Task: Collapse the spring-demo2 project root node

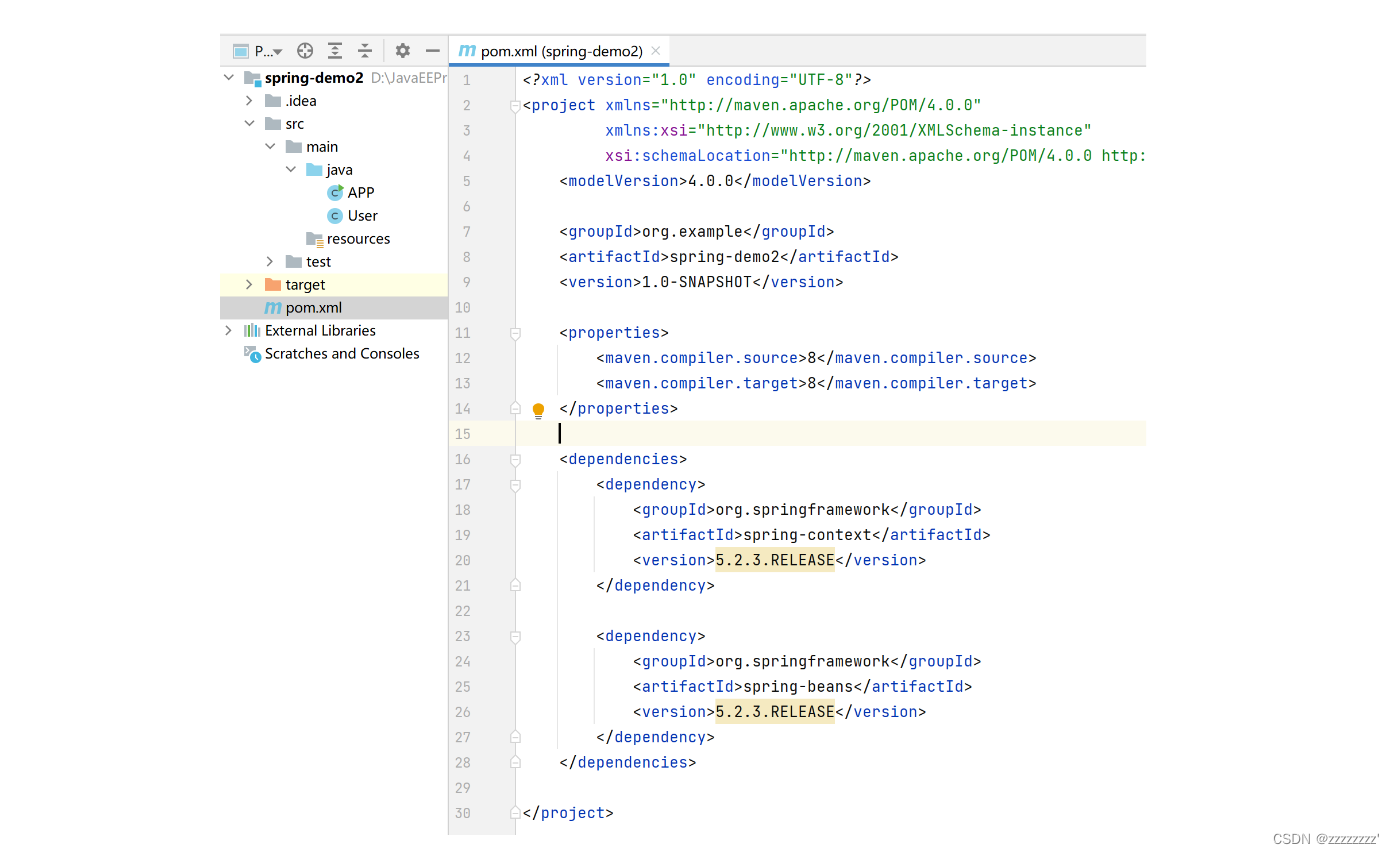Action: (228, 76)
